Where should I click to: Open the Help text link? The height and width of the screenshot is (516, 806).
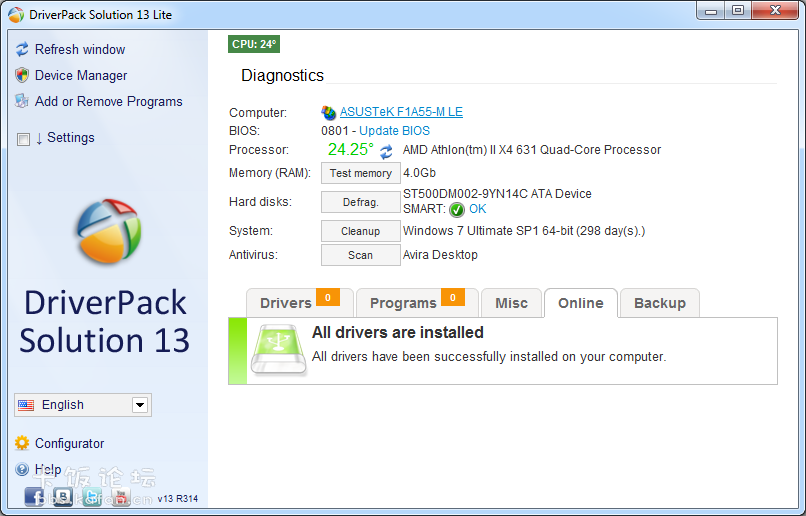pos(48,469)
